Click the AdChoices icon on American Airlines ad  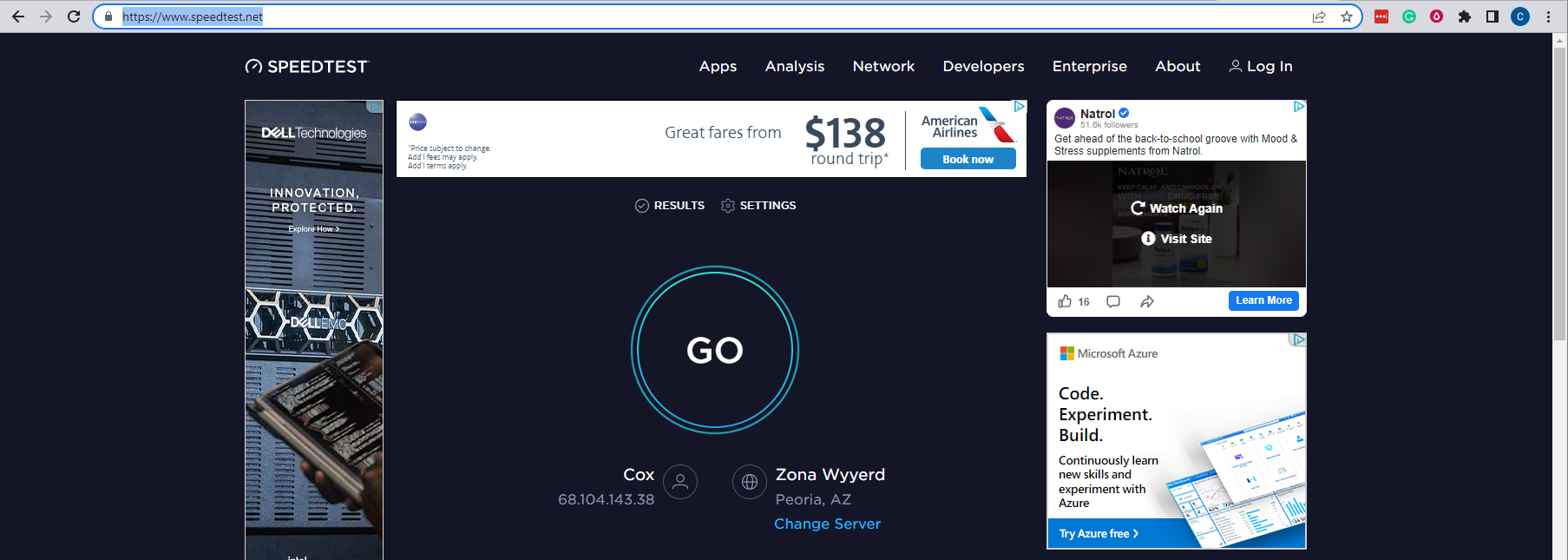pos(1020,106)
